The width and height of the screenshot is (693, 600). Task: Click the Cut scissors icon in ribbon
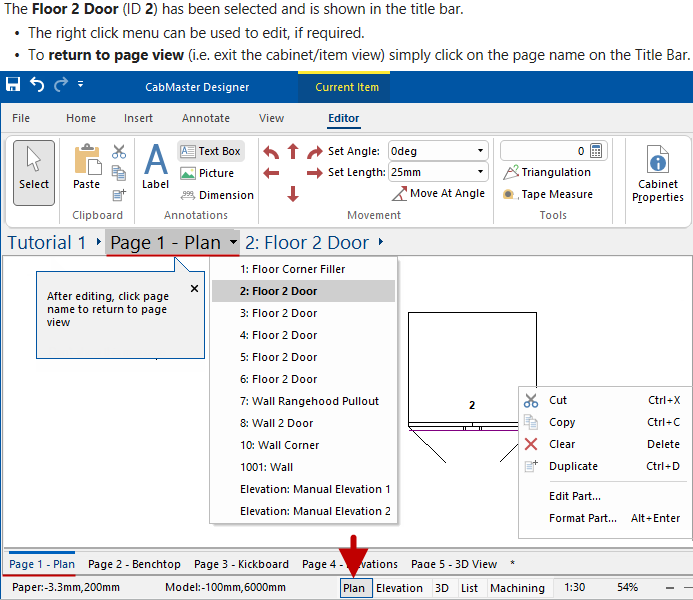119,152
